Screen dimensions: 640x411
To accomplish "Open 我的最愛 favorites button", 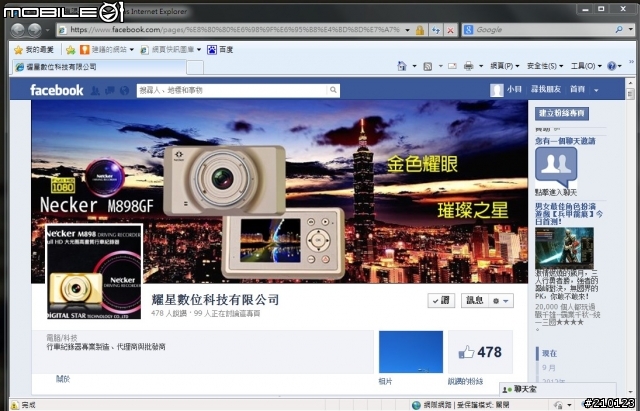I will coord(34,50).
